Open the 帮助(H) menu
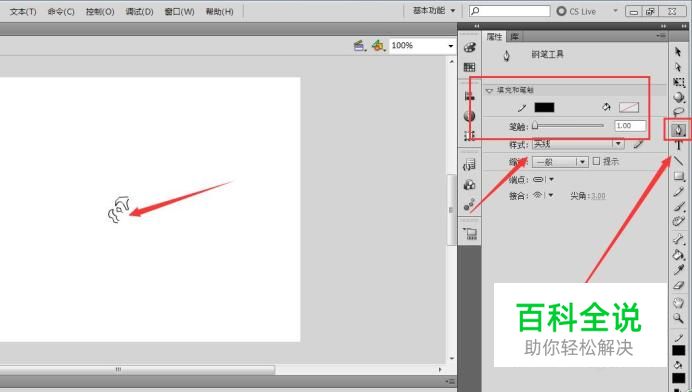The width and height of the screenshot is (692, 392). point(219,11)
